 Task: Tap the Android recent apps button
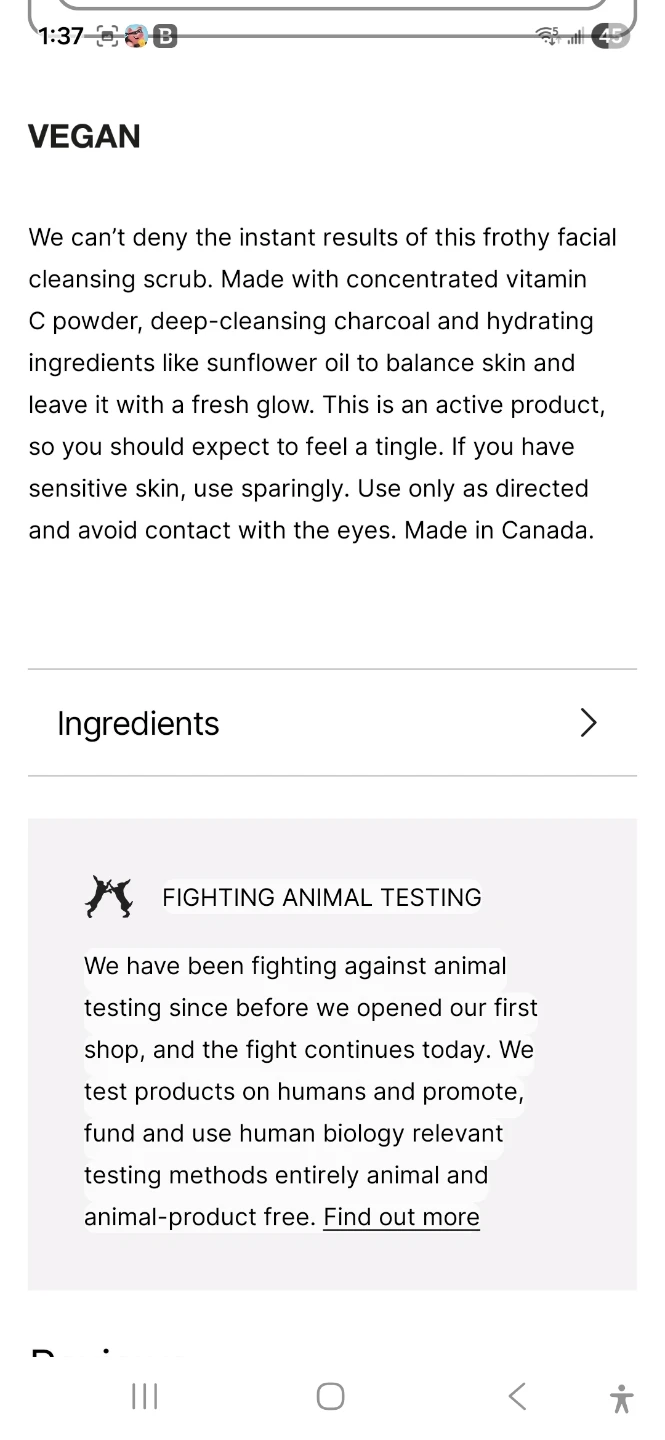tap(145, 1396)
